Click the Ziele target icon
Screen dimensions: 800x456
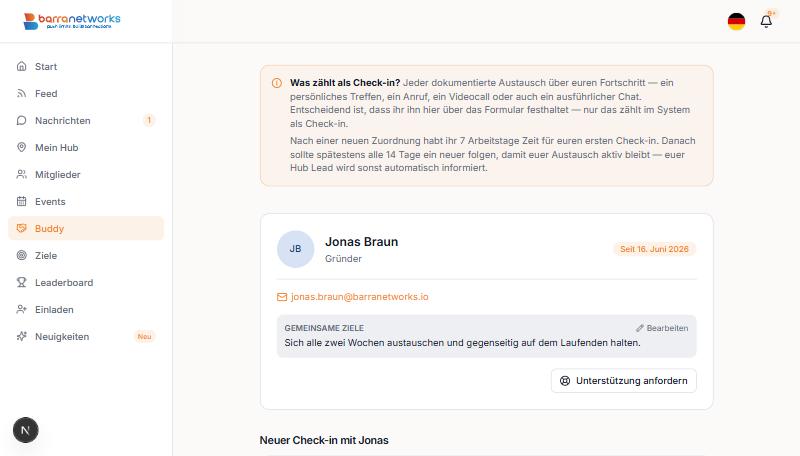(x=21, y=256)
